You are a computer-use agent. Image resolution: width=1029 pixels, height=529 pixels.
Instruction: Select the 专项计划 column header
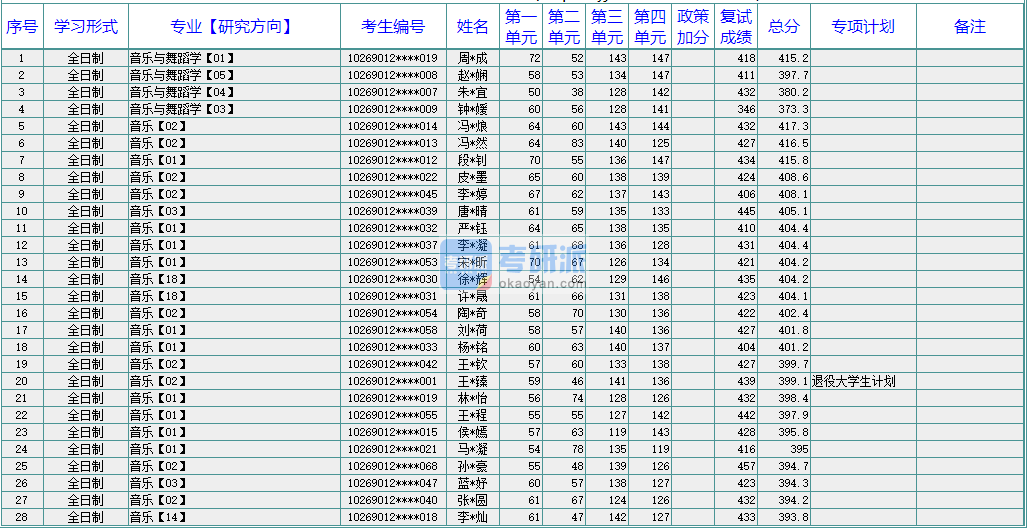863,27
